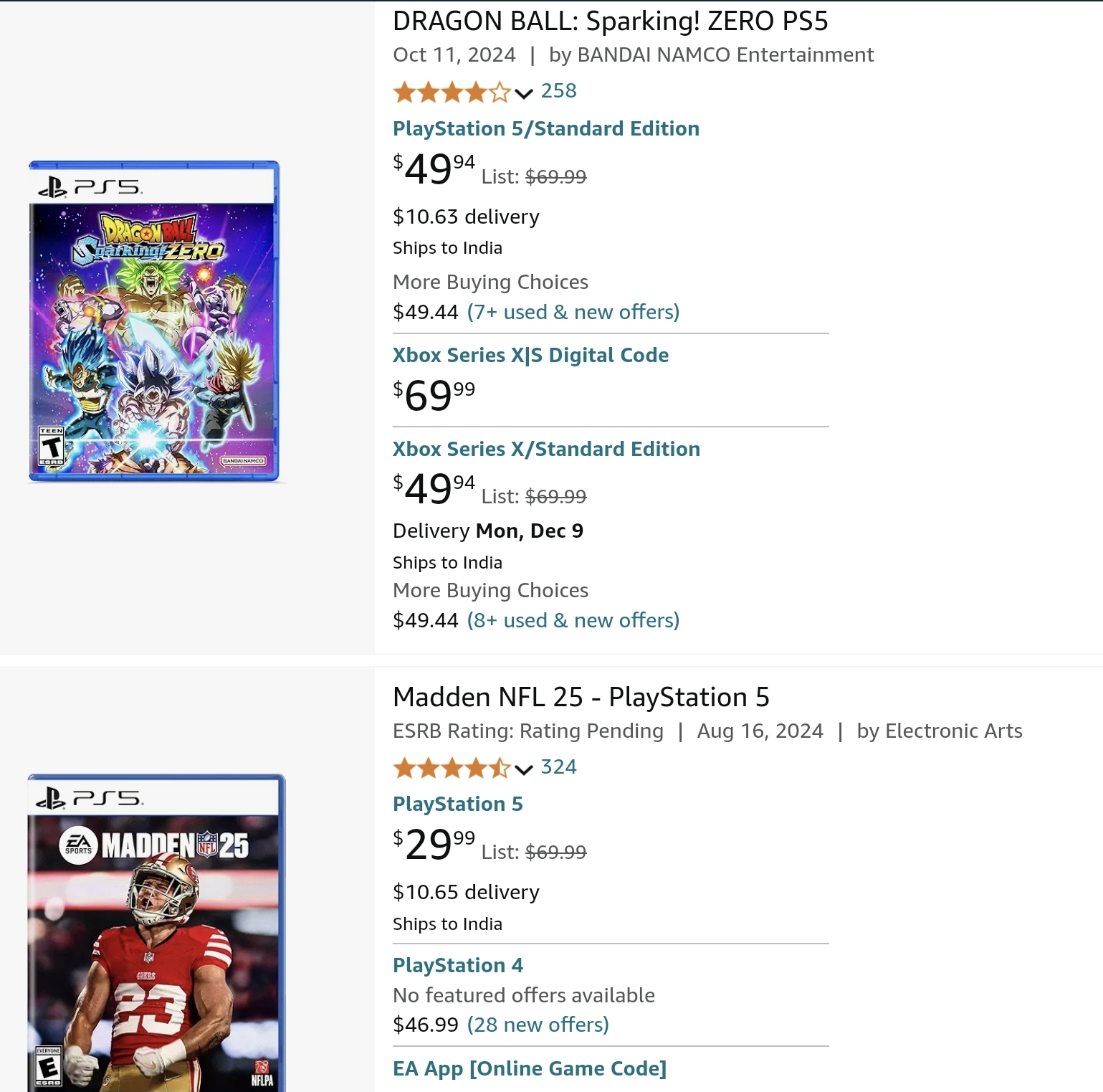Viewport: 1103px width, 1092px height.
Task: Click the $49.94 PlayStation 5 price
Action: 434,169
